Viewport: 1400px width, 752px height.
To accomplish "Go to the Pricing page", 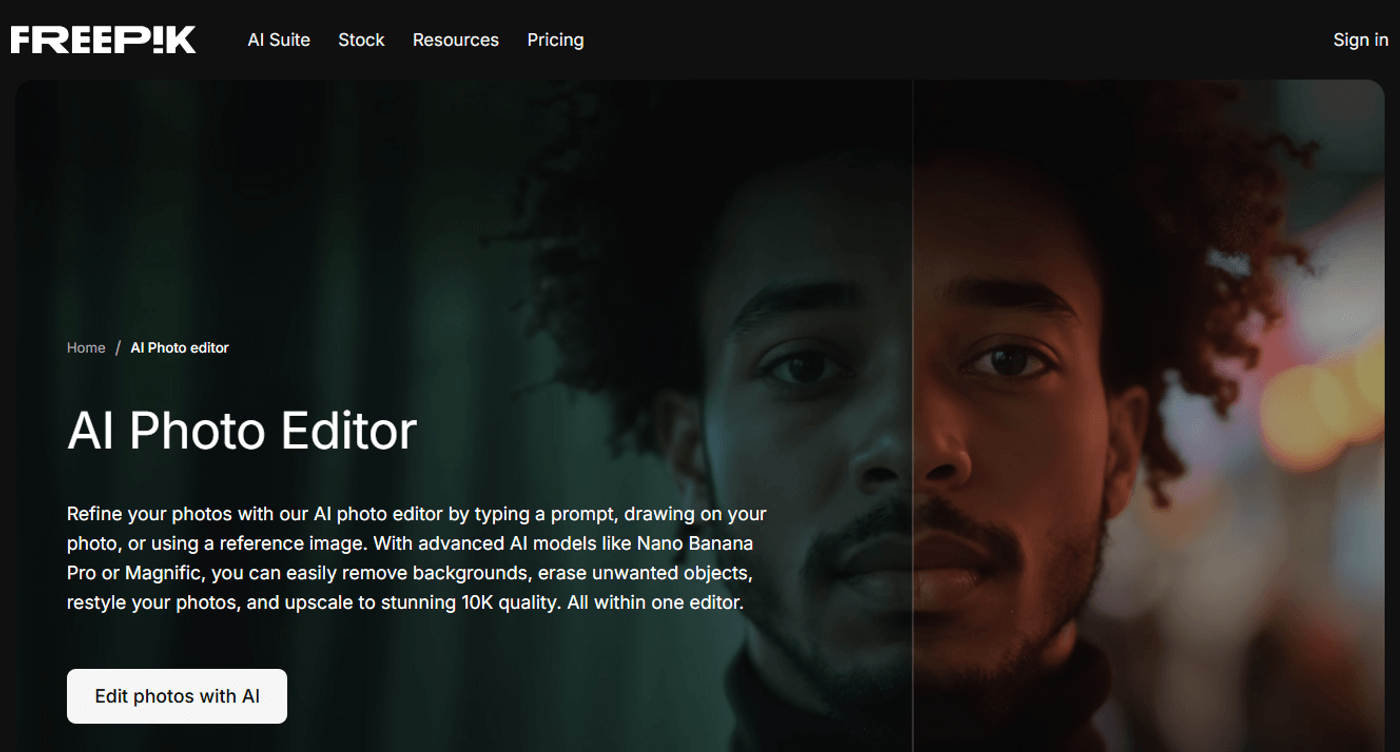I will coord(555,40).
